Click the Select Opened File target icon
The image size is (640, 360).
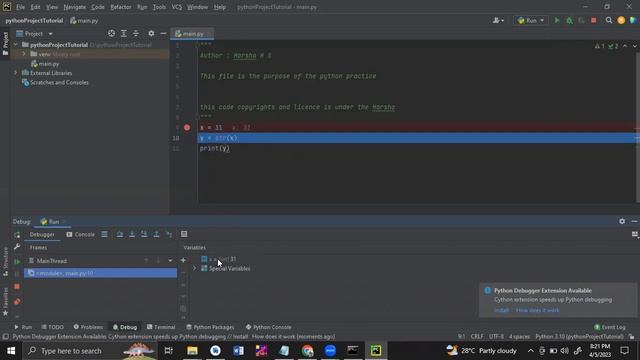(111, 33)
